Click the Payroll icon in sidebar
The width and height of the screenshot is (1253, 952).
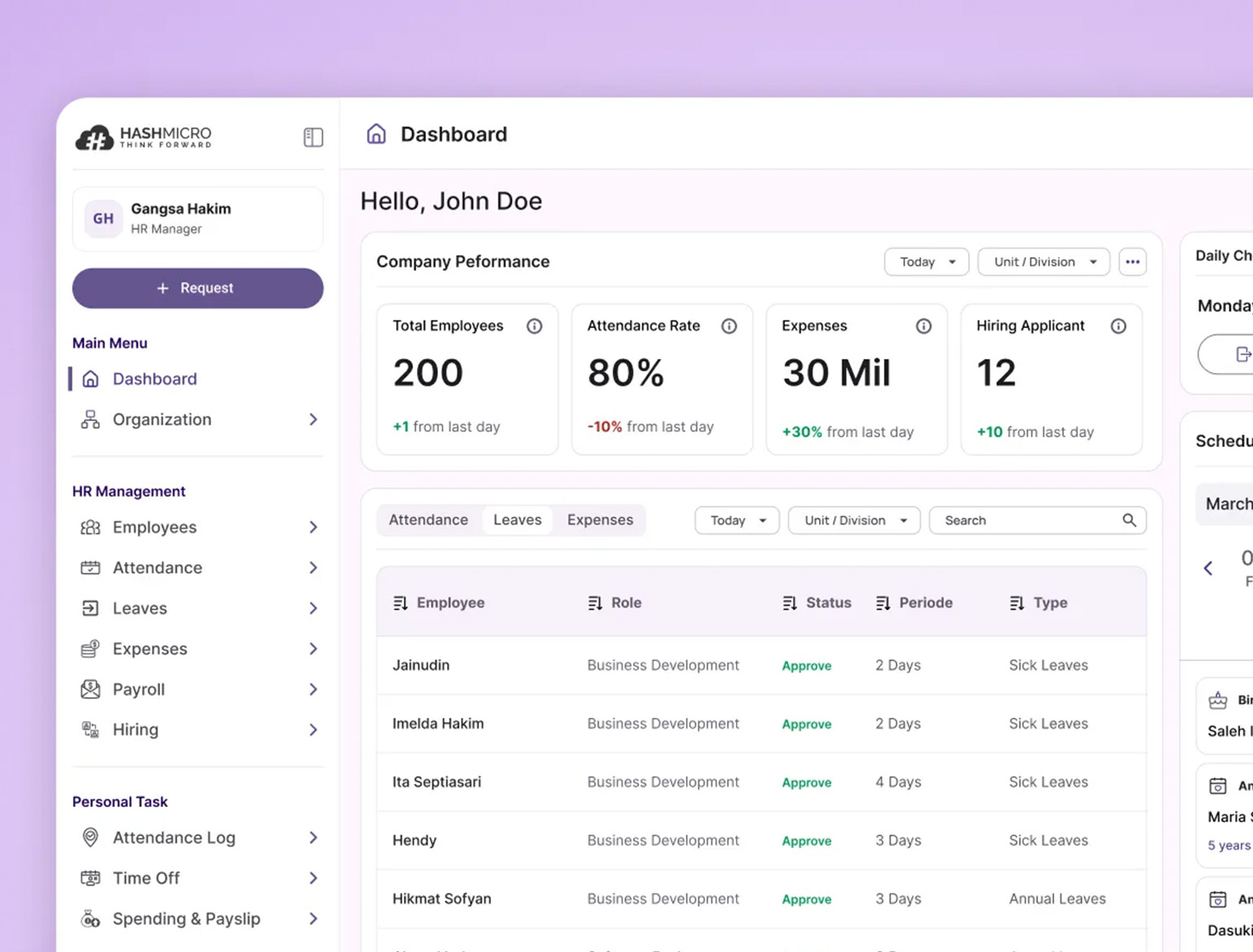(x=91, y=689)
